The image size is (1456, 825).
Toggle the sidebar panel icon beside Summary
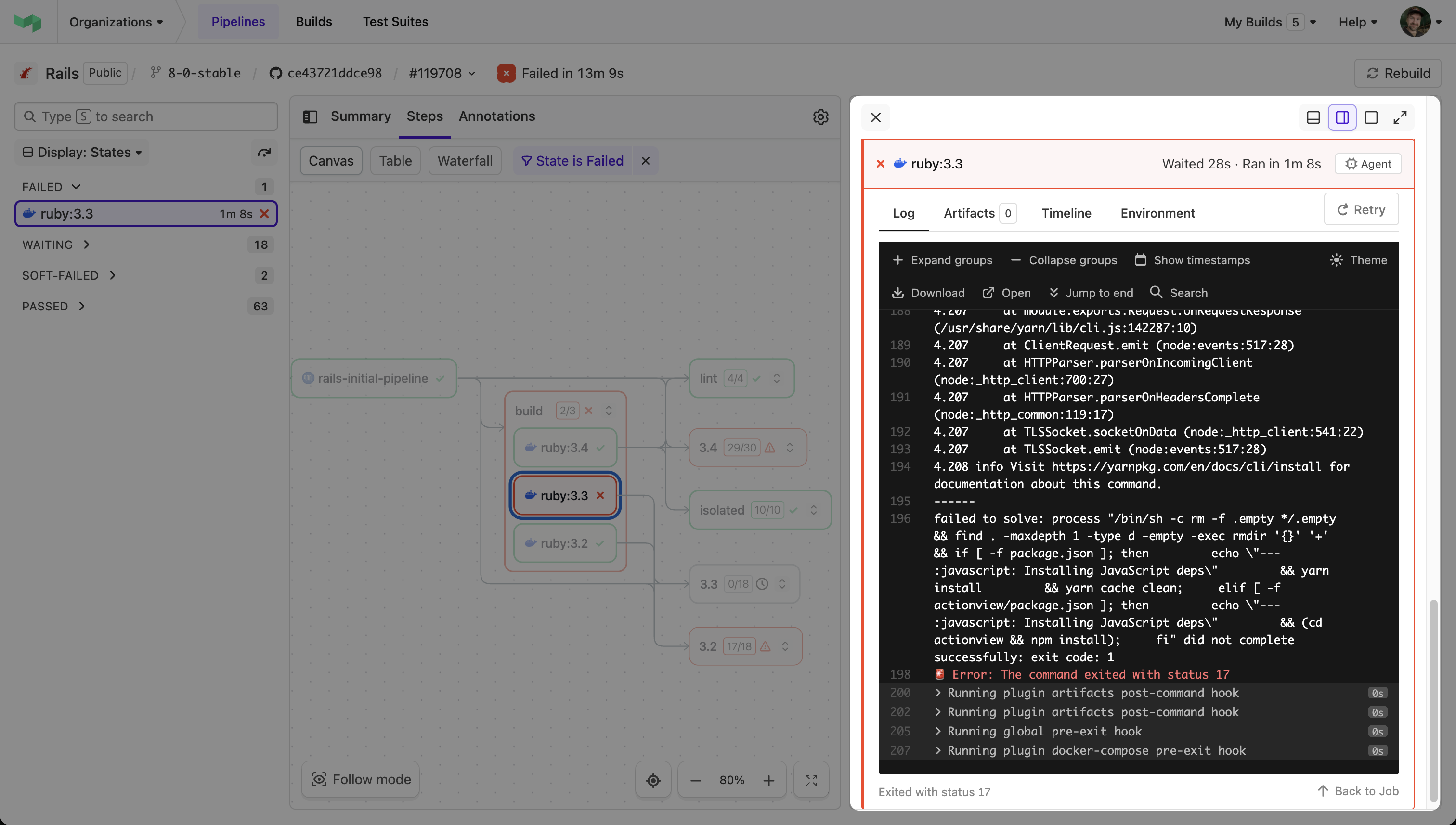[310, 117]
